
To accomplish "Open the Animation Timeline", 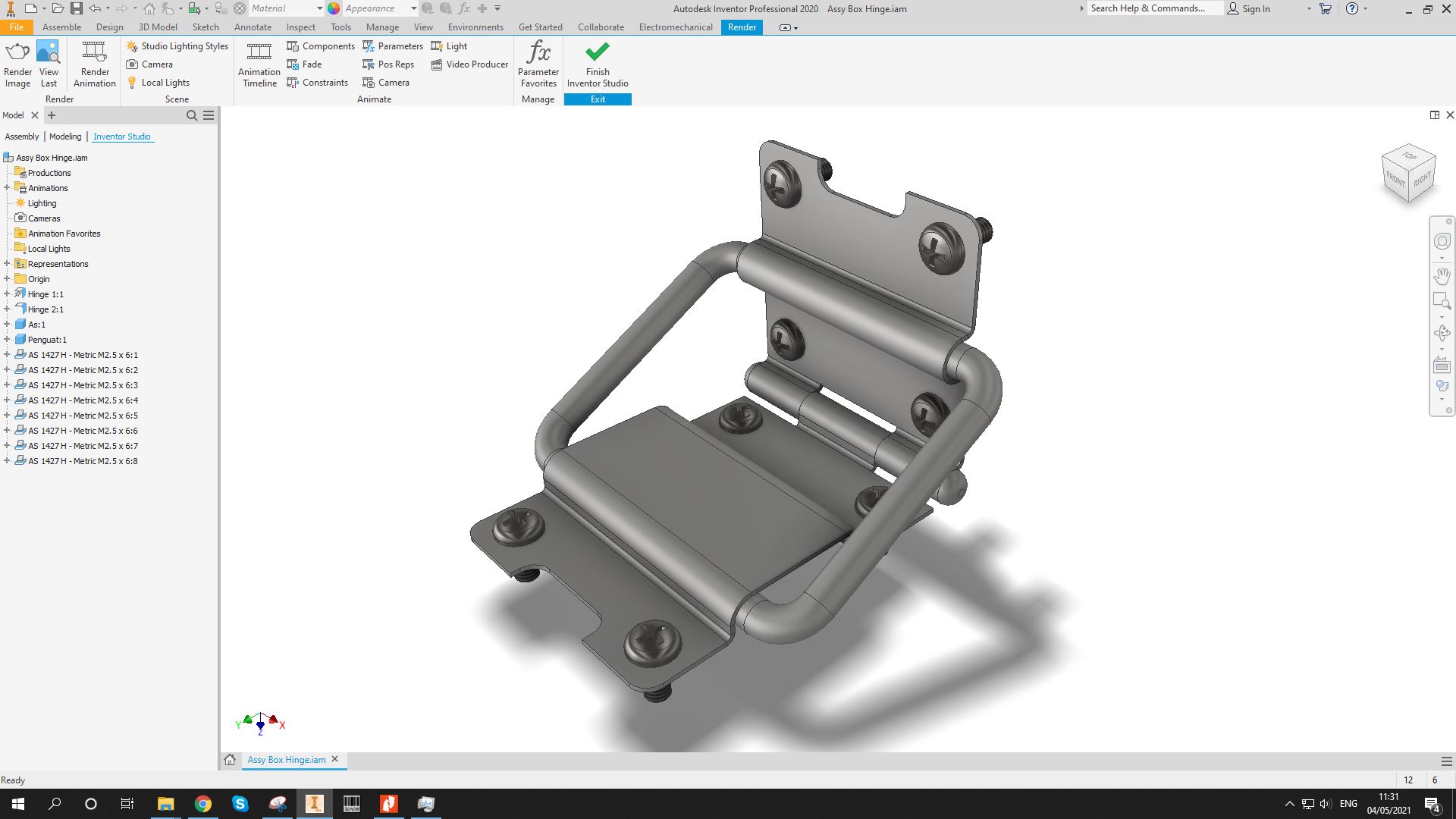I will [x=259, y=52].
